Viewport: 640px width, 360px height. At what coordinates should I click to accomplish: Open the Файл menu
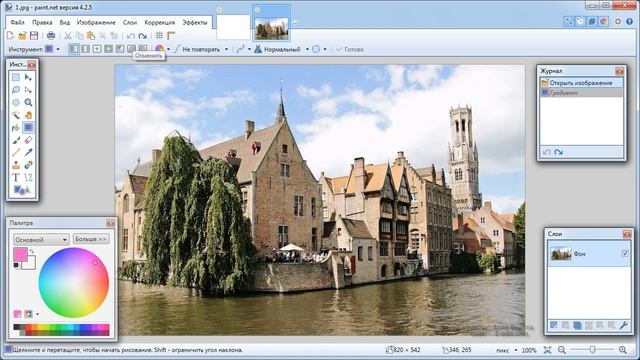(x=17, y=22)
